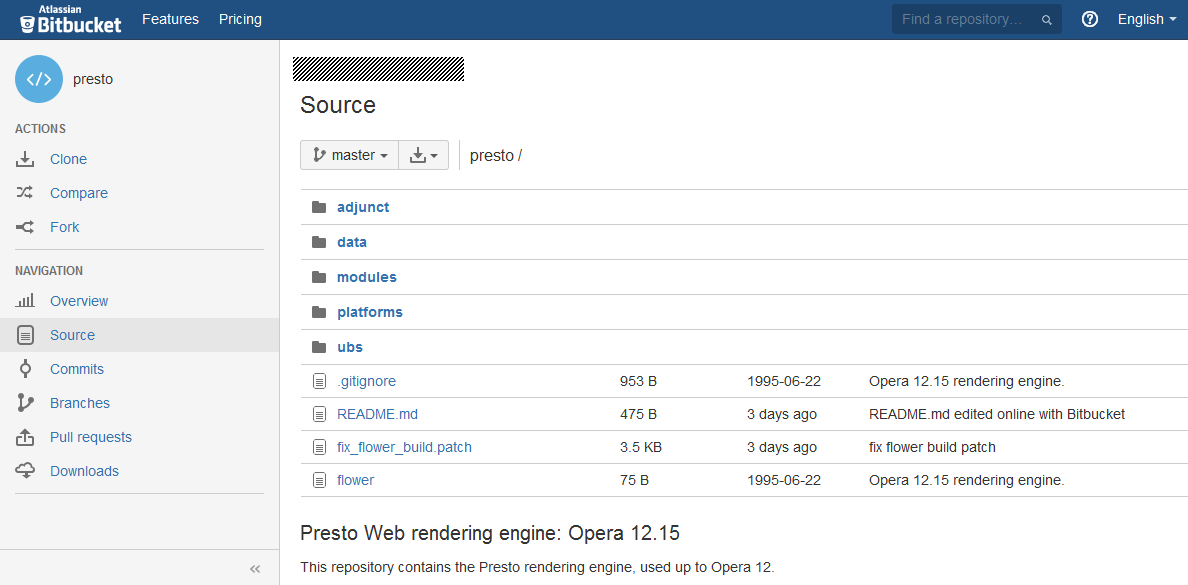The image size is (1188, 585).
Task: Open the platforms folder link
Action: tap(370, 311)
